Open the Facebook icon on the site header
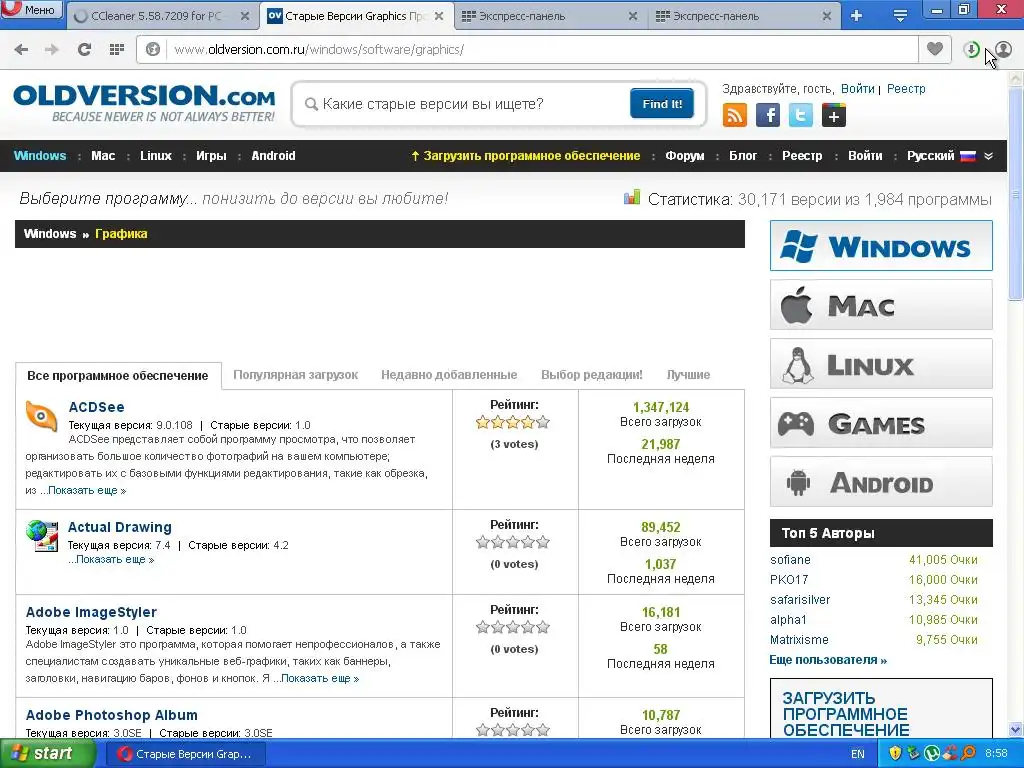This screenshot has height=768, width=1024. [x=767, y=116]
